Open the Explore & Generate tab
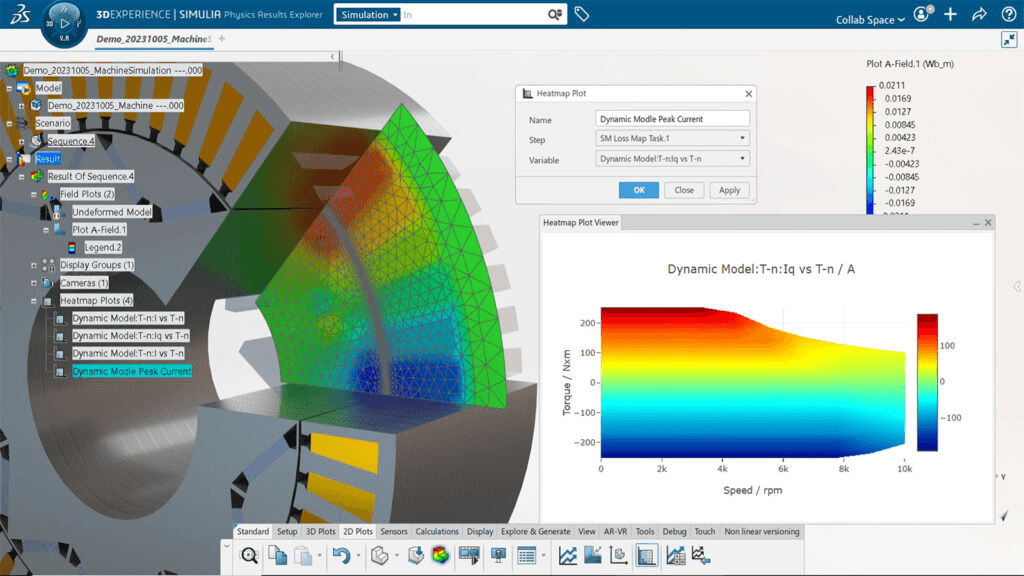1024x576 pixels. click(535, 531)
